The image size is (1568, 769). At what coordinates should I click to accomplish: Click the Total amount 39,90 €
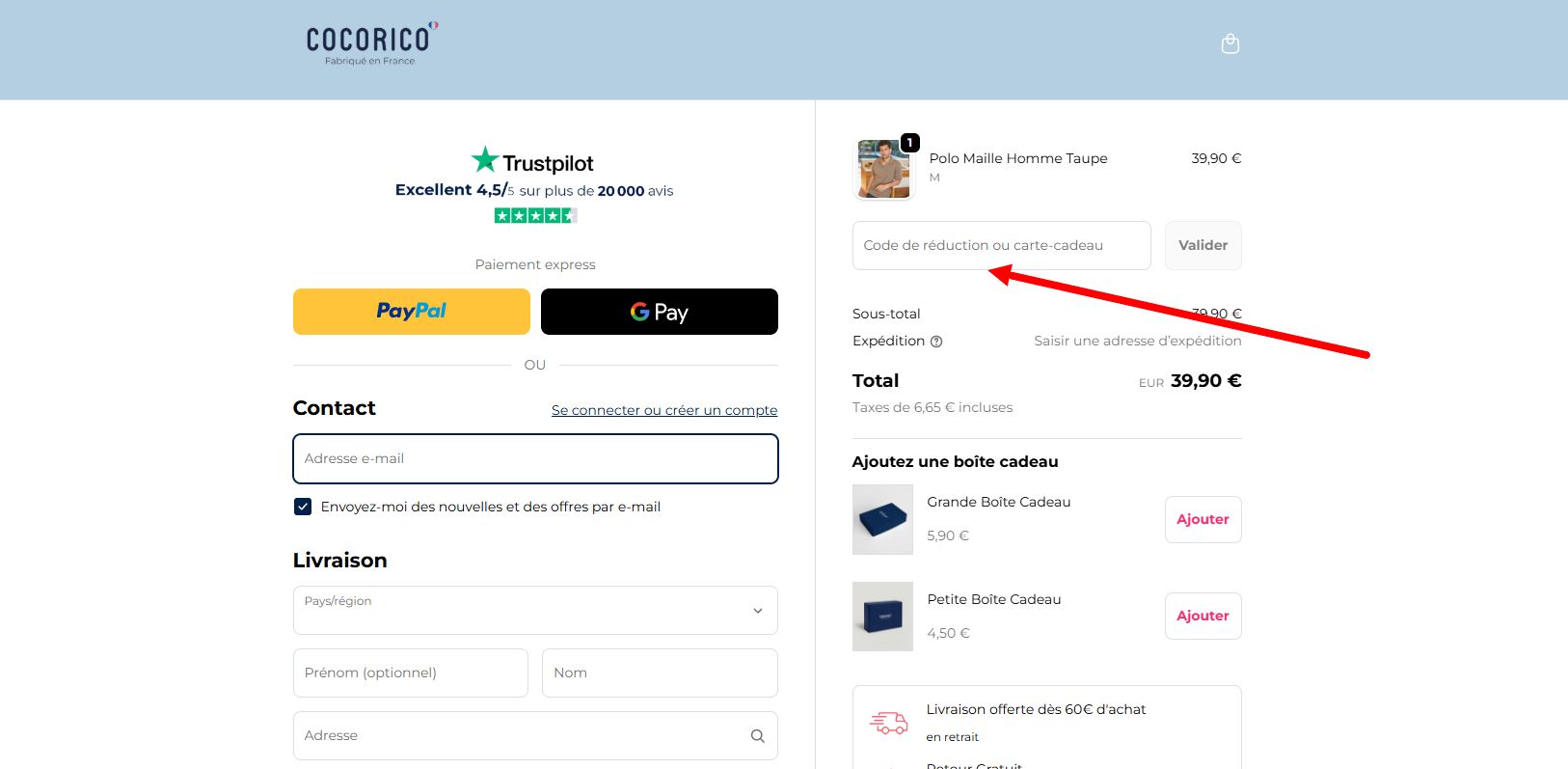(1206, 381)
